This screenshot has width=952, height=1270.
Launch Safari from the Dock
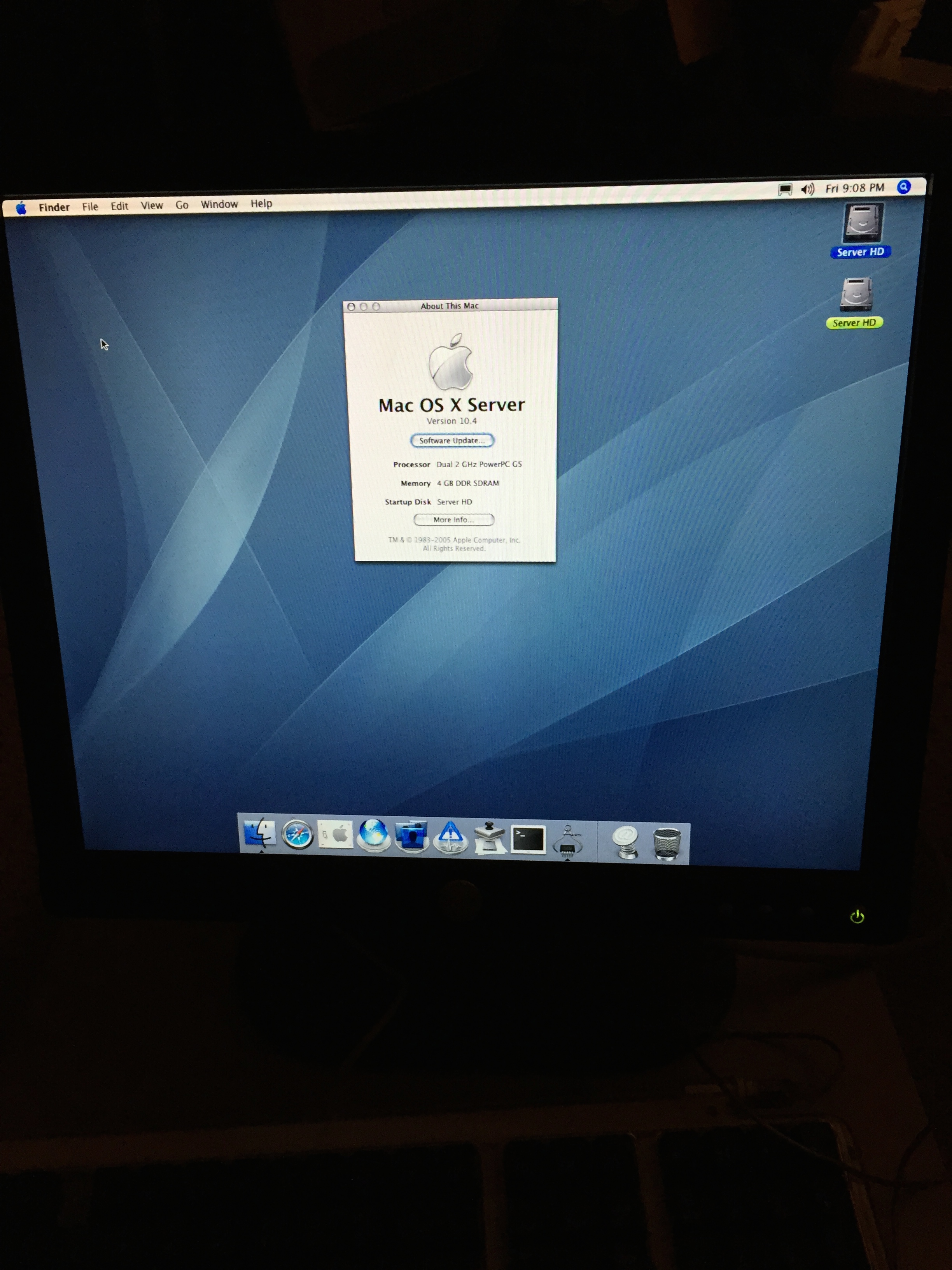(x=297, y=835)
